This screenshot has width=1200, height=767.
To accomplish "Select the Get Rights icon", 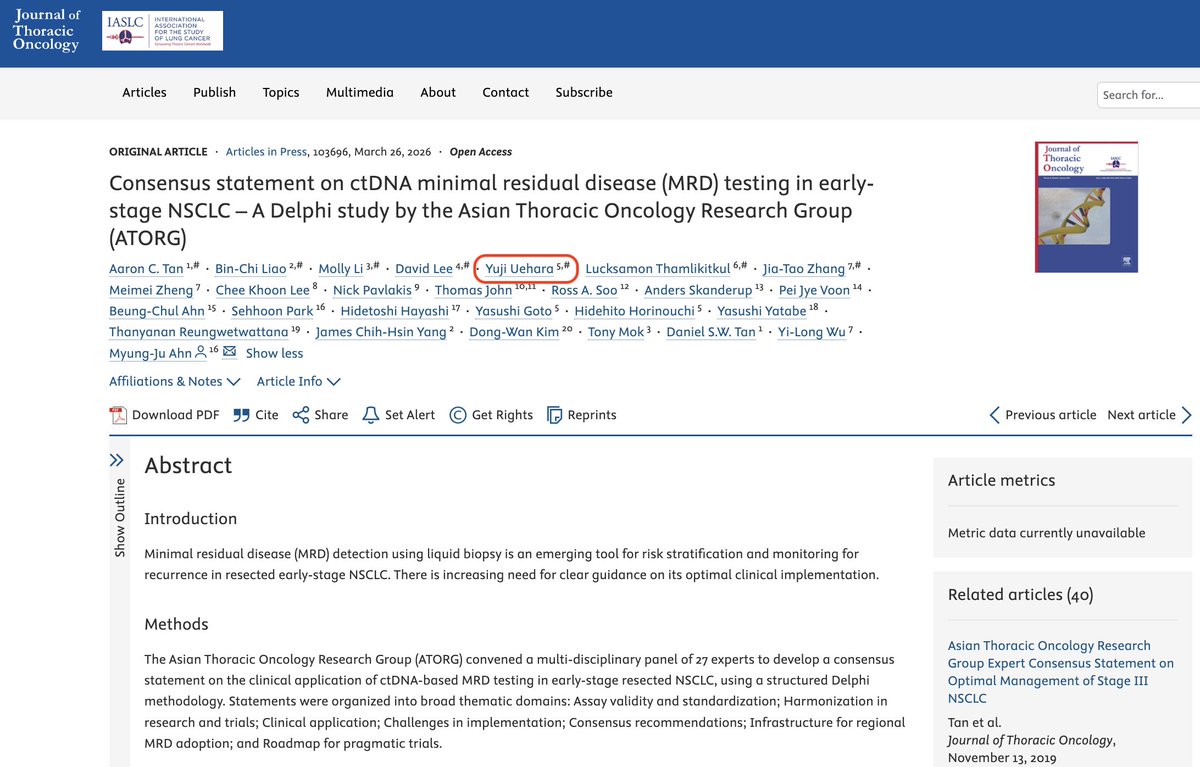I will tap(458, 414).
